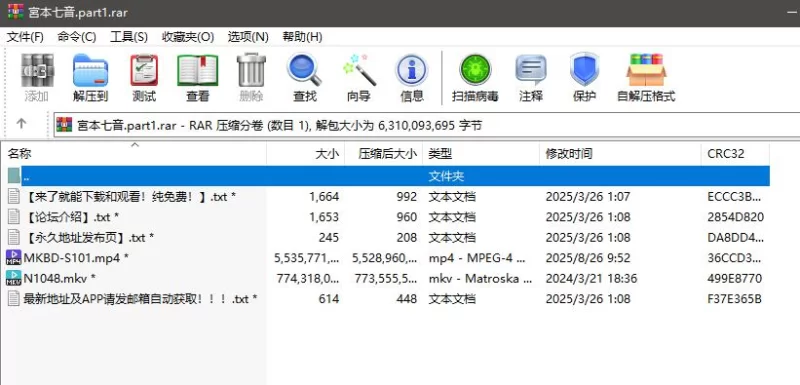This screenshot has width=800, height=385.
Task: Click the 扫描病毒 (Virus scan) icon
Action: click(475, 70)
